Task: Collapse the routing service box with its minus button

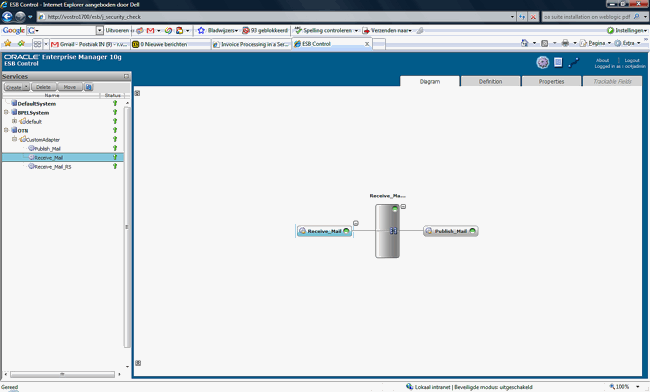Action: coord(403,206)
